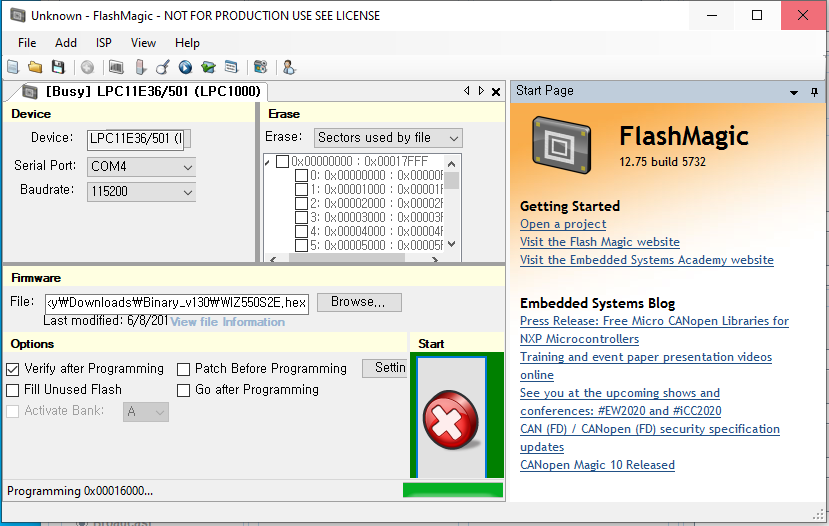Collapse the 0x00000000 sector tree expander

(268, 162)
